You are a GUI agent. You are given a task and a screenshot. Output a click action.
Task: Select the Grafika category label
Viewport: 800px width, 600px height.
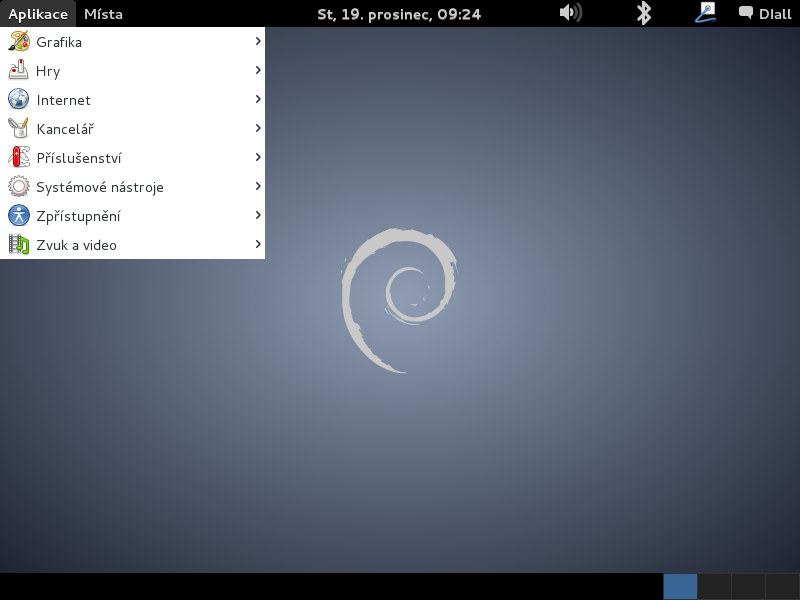click(x=59, y=42)
